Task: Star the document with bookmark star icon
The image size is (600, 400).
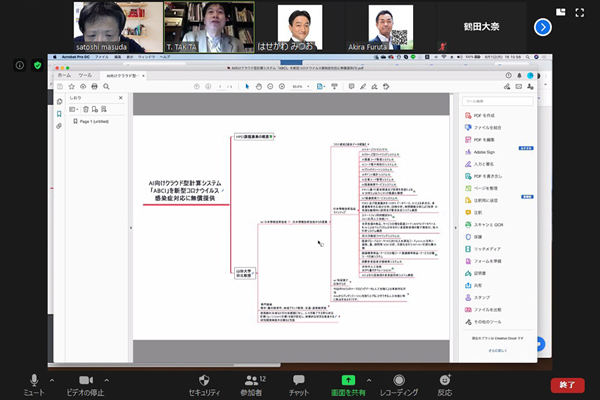Action: [72, 87]
